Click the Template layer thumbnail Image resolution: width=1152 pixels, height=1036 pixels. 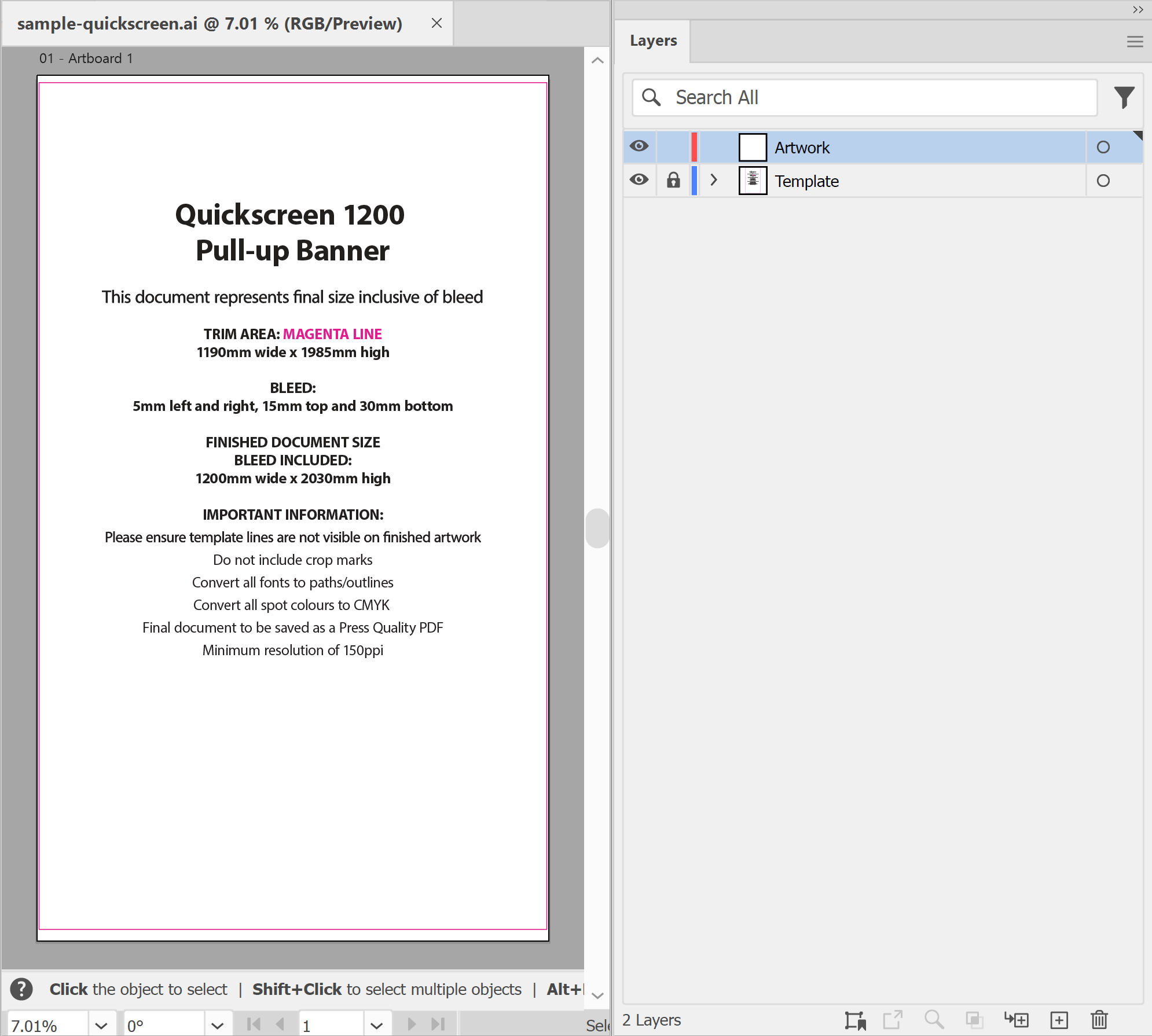pyautogui.click(x=753, y=181)
